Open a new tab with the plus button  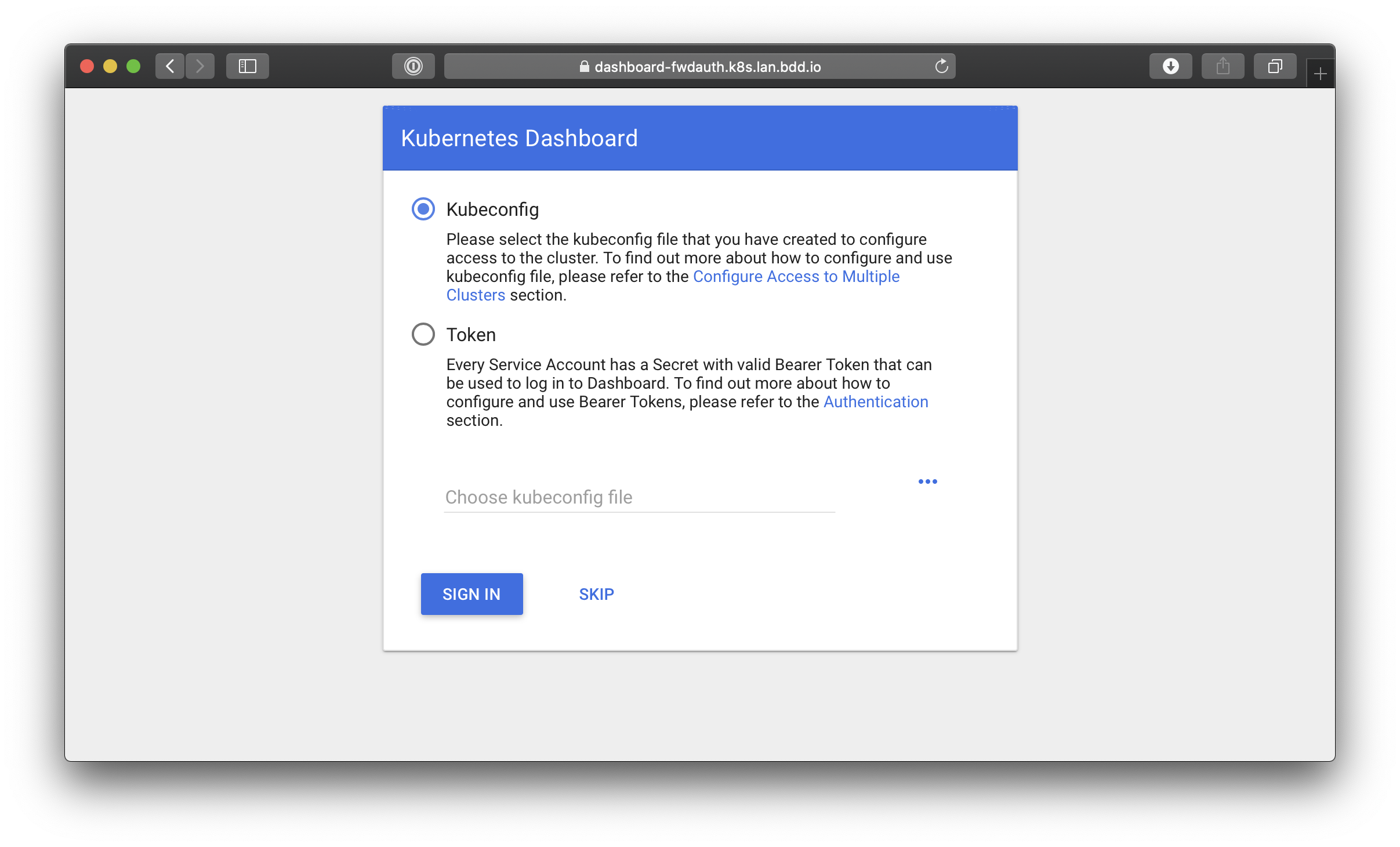[1321, 74]
